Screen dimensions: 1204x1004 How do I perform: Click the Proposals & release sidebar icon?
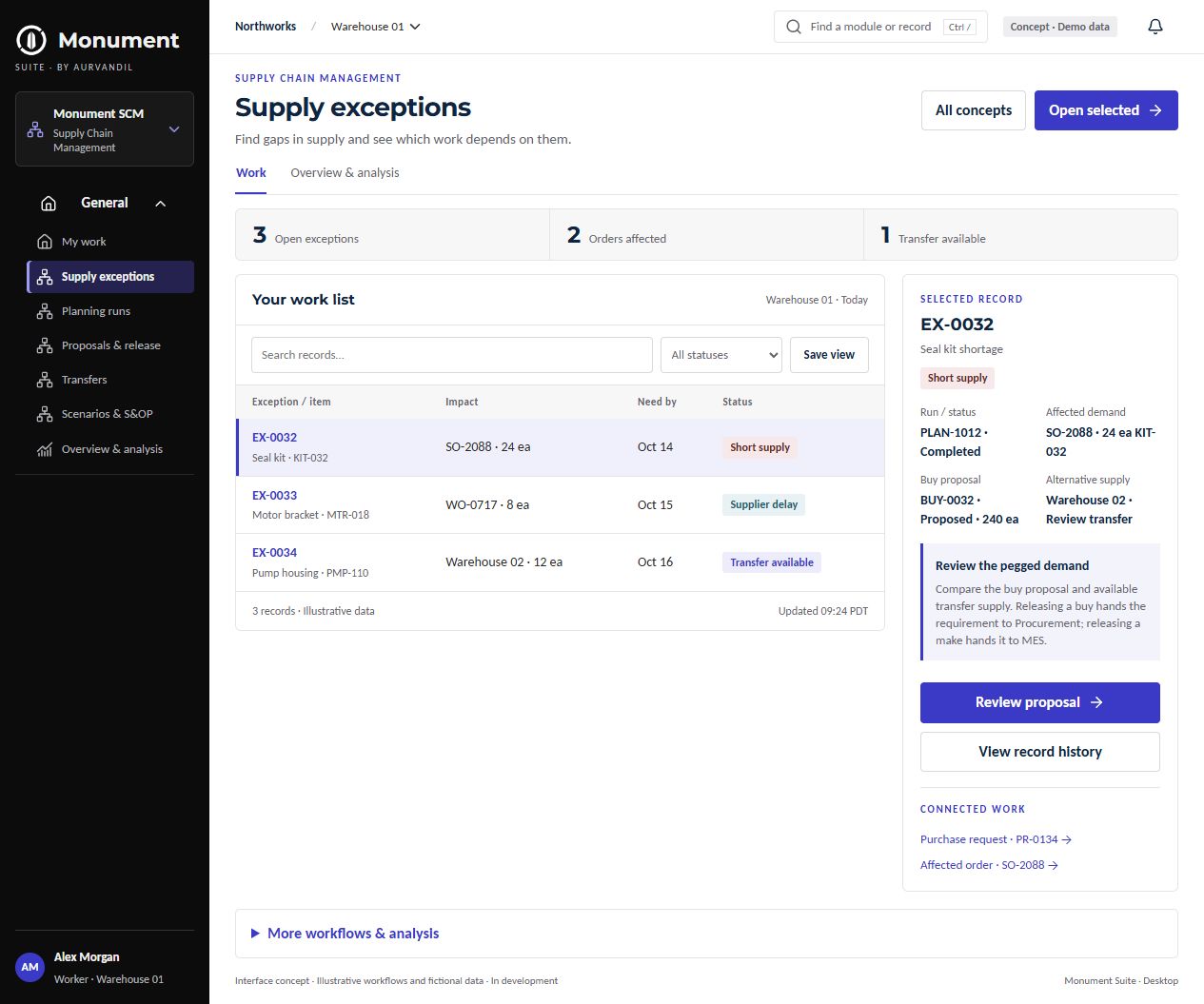tap(45, 345)
